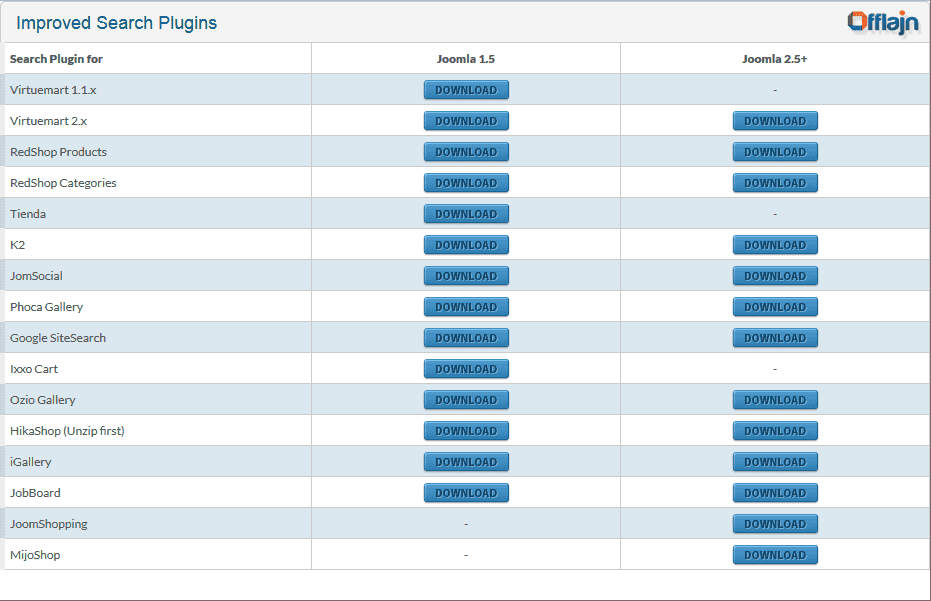Select the 'Virtuemart 1.1.x' row label
This screenshot has height=601, width=931.
[x=53, y=90]
